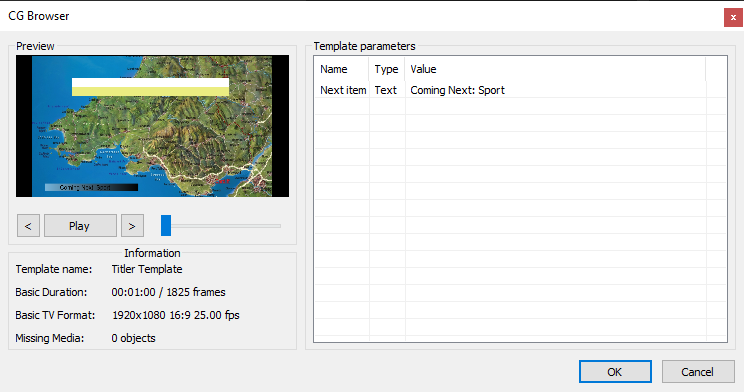
Task: Select the 'Next item' parameter name cell
Action: [x=343, y=90]
